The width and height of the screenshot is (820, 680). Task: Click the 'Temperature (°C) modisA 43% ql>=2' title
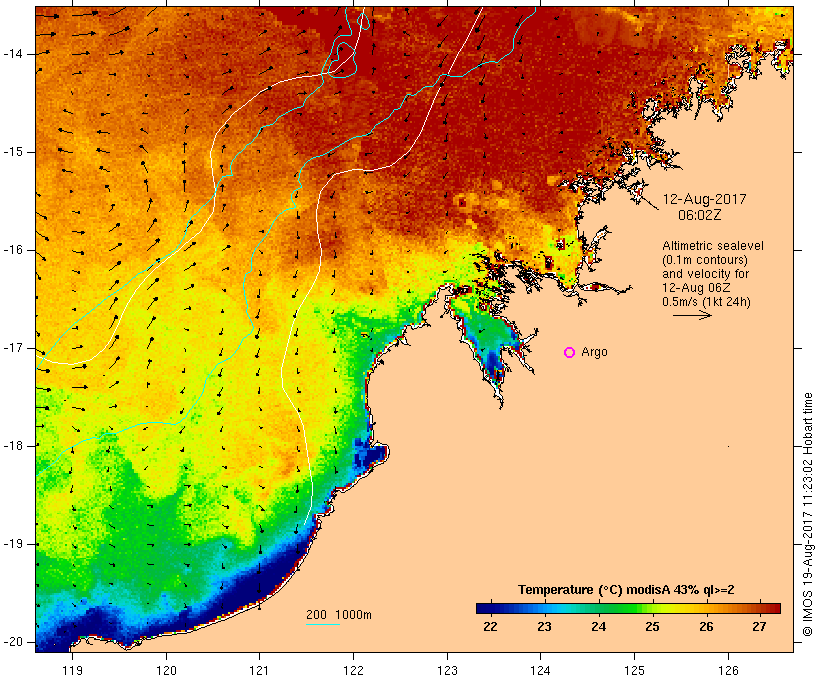[626, 590]
